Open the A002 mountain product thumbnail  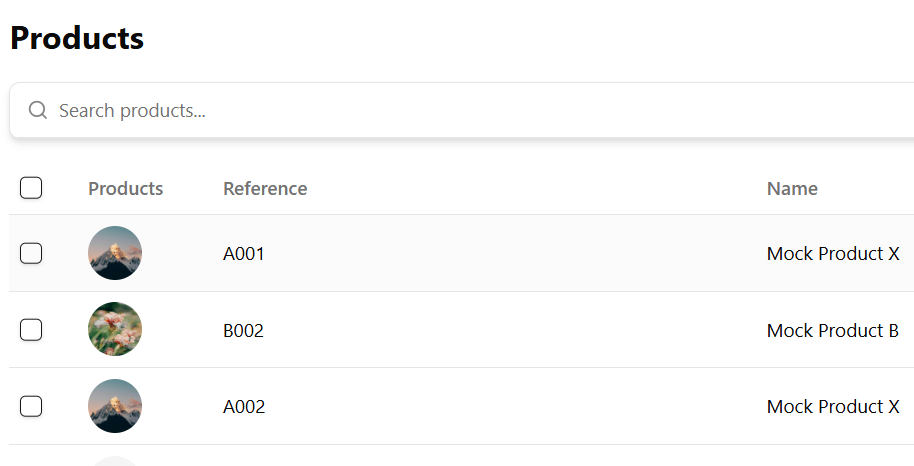click(x=115, y=406)
